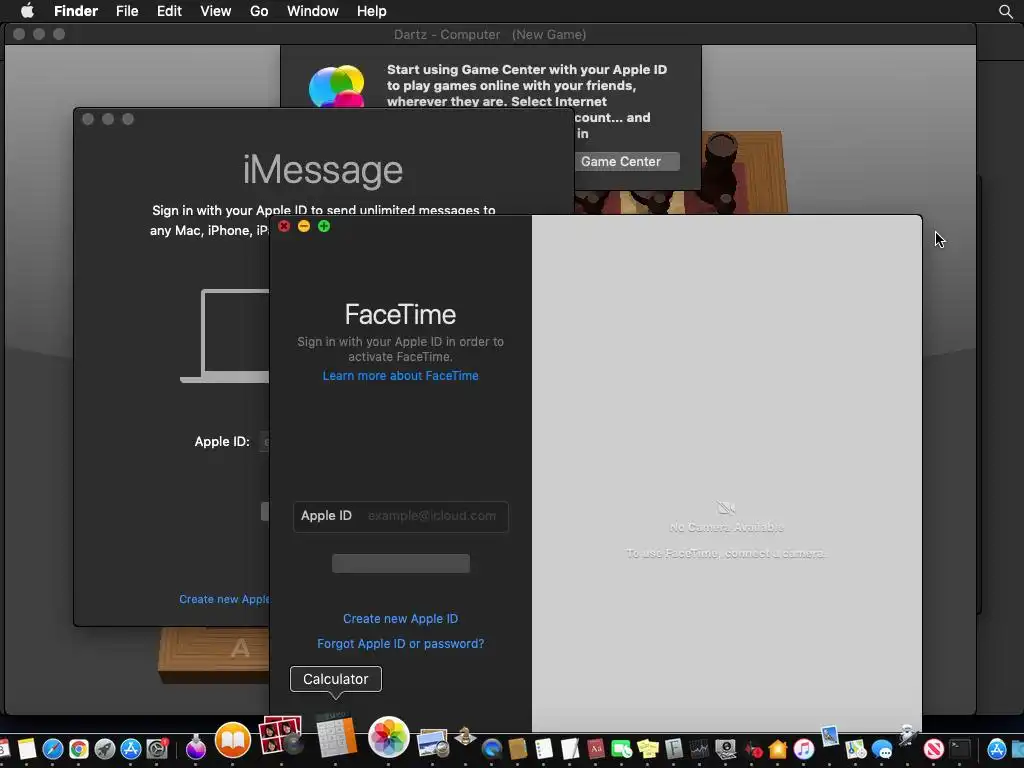Click the FaceTime heading text
This screenshot has height=768, width=1024.
pyautogui.click(x=400, y=314)
